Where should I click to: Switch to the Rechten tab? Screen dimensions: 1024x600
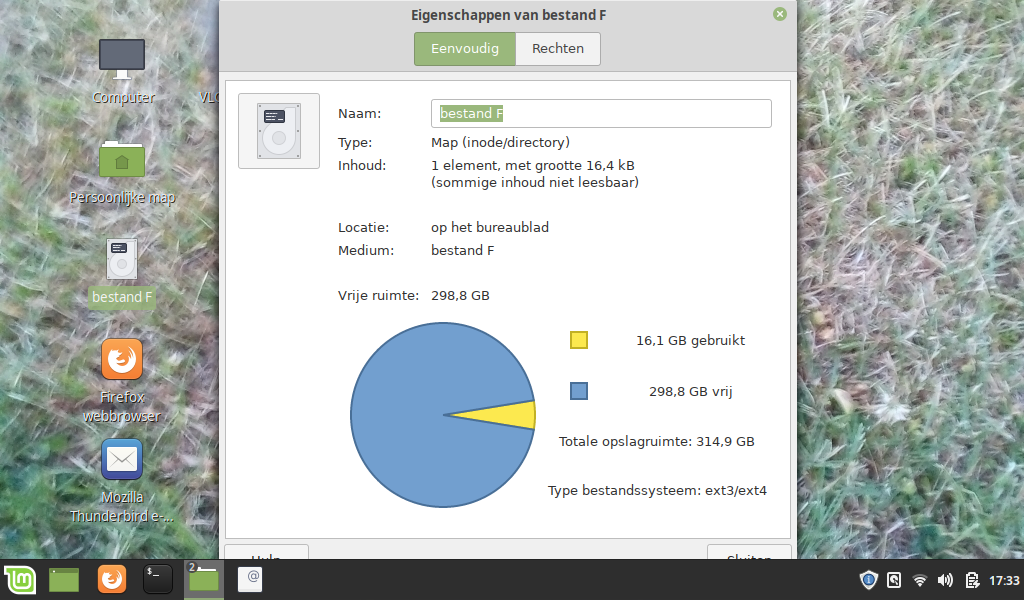click(558, 49)
